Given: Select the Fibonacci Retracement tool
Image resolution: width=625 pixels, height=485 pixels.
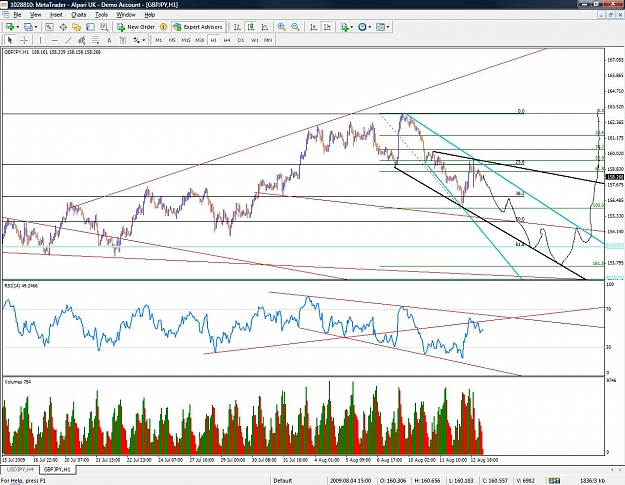Looking at the screenshot, I should (95, 40).
